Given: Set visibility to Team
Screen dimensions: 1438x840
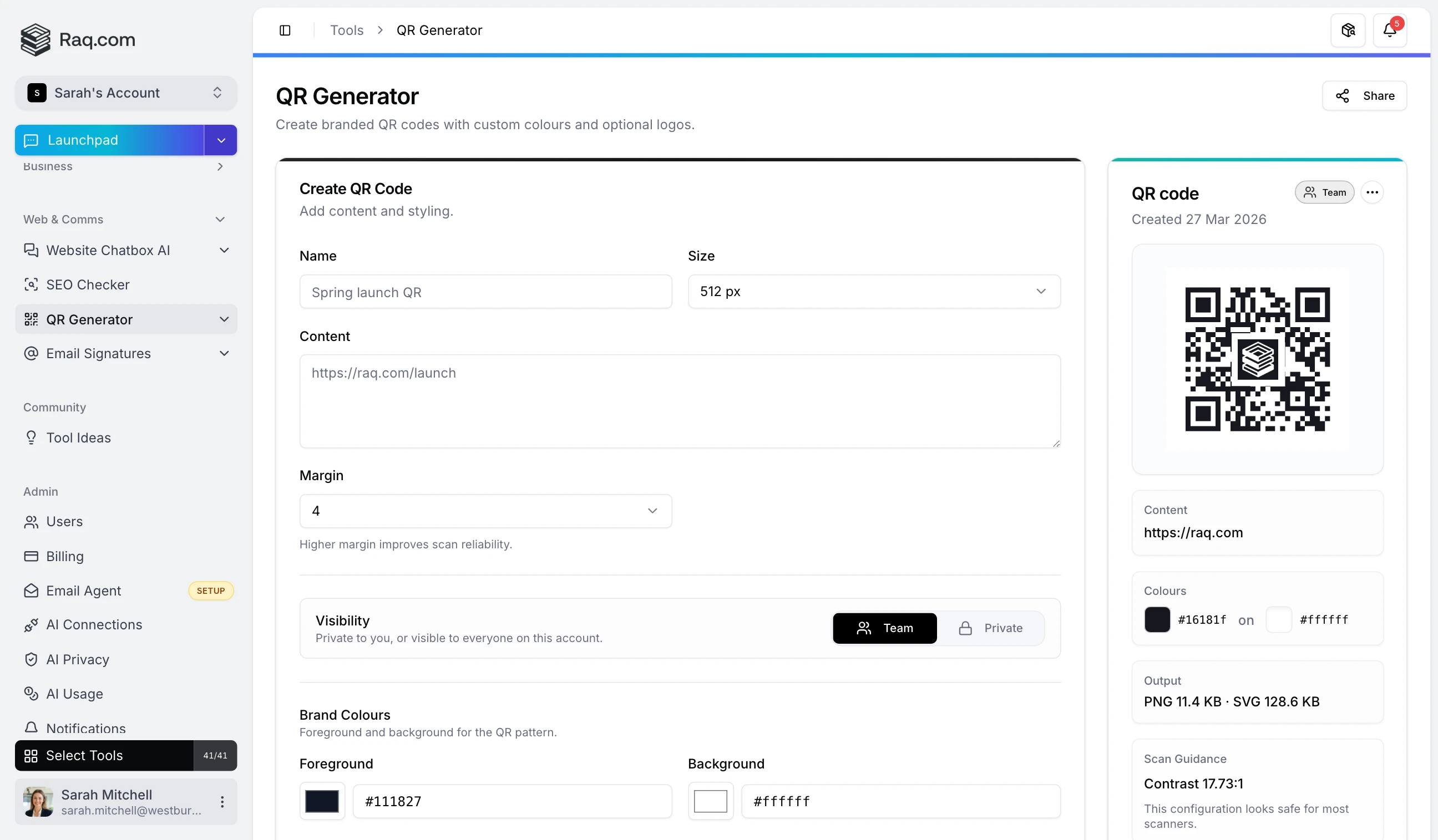Looking at the screenshot, I should click(884, 627).
